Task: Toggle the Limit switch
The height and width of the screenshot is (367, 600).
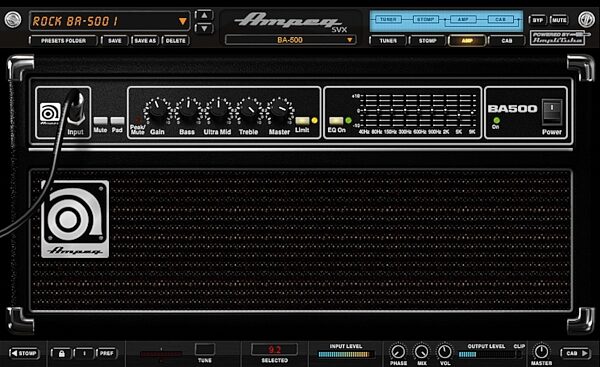Action: 302,121
